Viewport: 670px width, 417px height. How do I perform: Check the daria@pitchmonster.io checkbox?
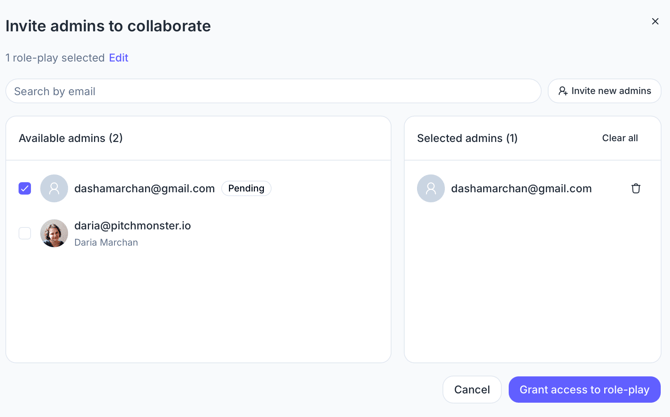click(25, 233)
